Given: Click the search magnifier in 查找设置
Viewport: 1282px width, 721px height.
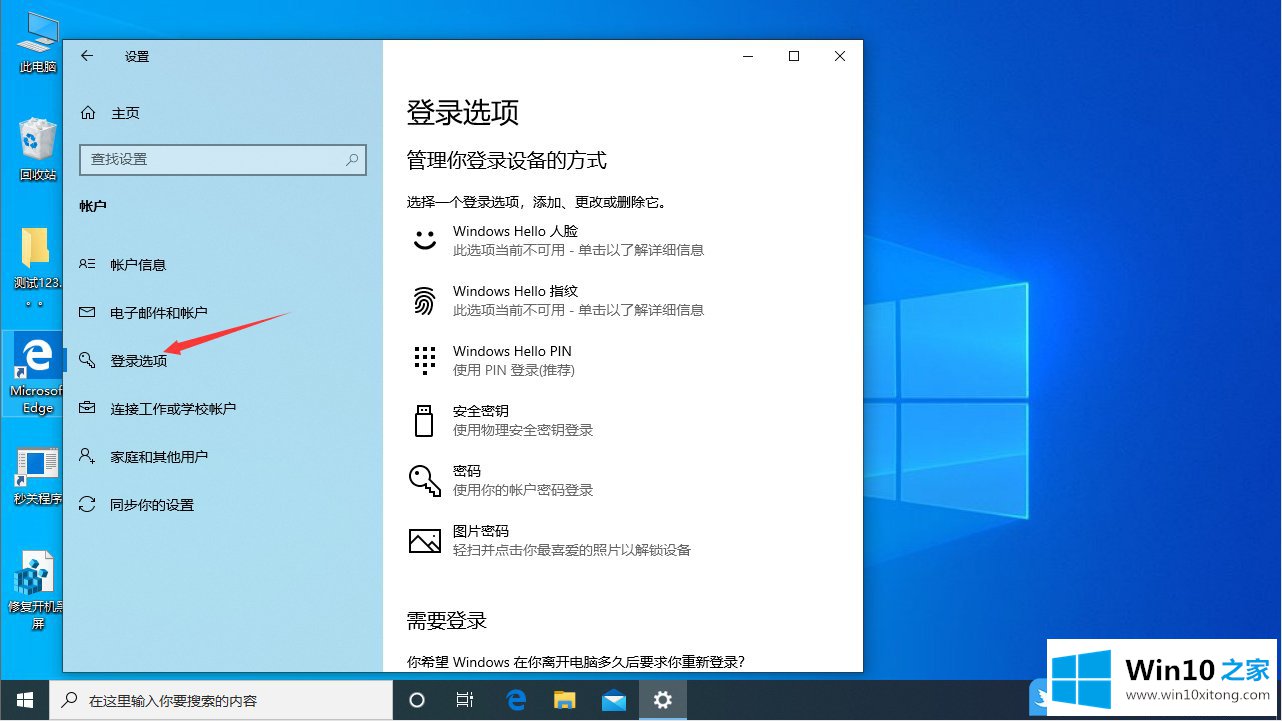Looking at the screenshot, I should click(352, 159).
